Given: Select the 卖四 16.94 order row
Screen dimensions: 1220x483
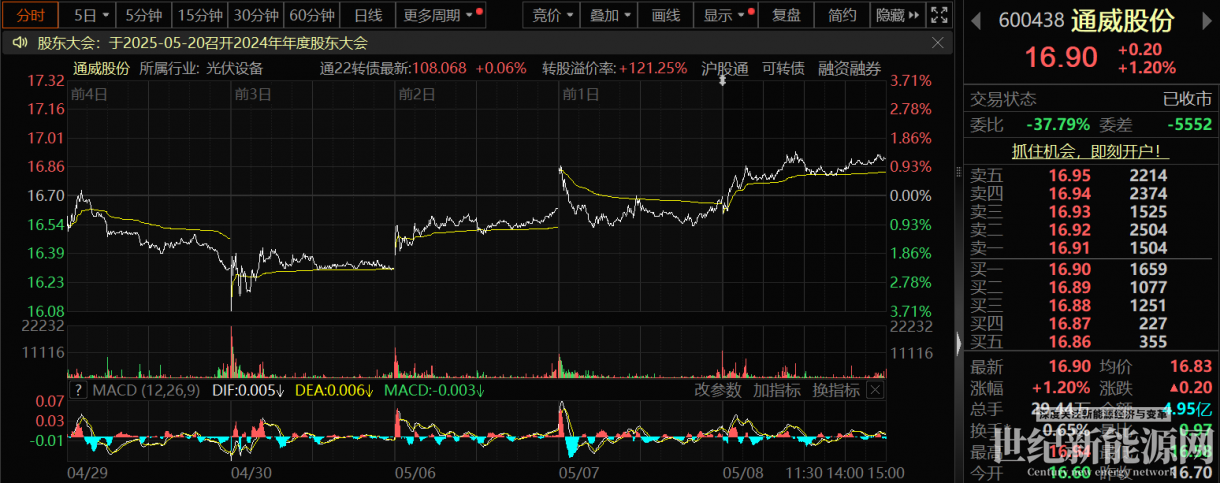Looking at the screenshot, I should (x=1091, y=193).
